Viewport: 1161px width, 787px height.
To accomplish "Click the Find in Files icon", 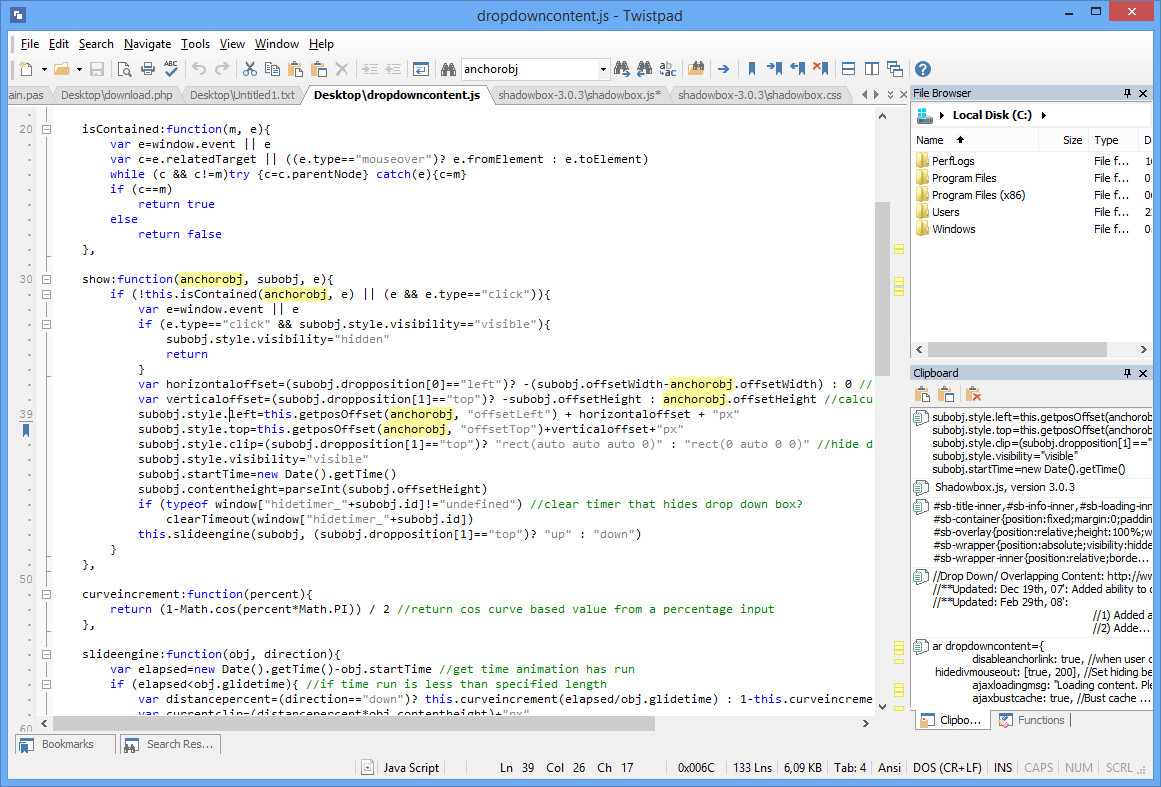I will [x=696, y=69].
